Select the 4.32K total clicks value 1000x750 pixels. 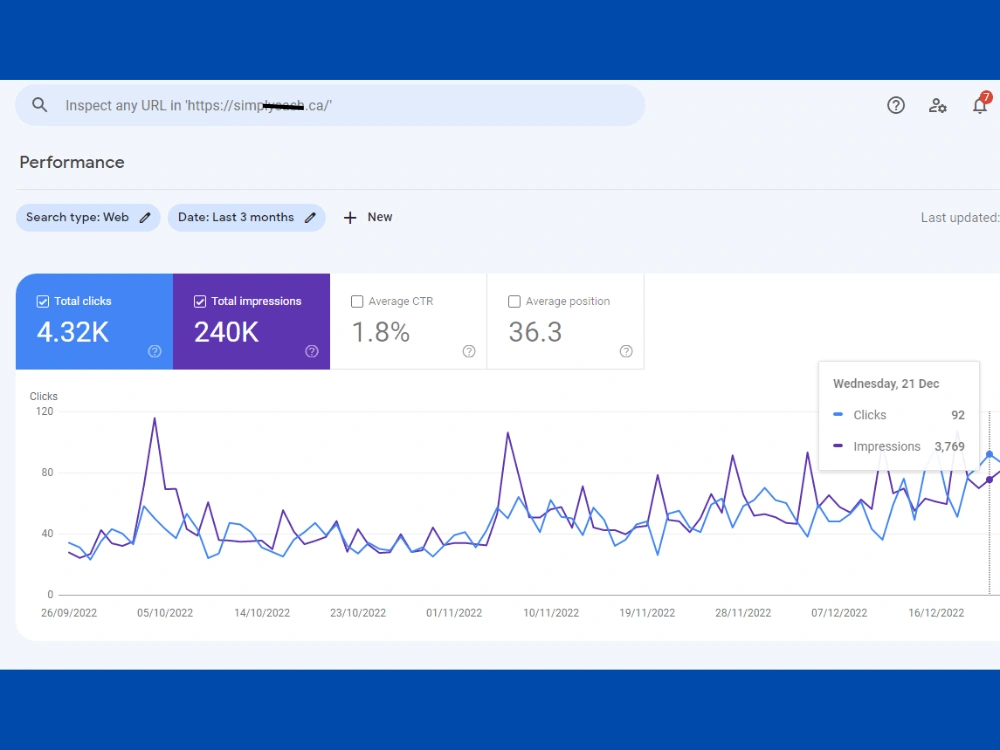click(73, 332)
